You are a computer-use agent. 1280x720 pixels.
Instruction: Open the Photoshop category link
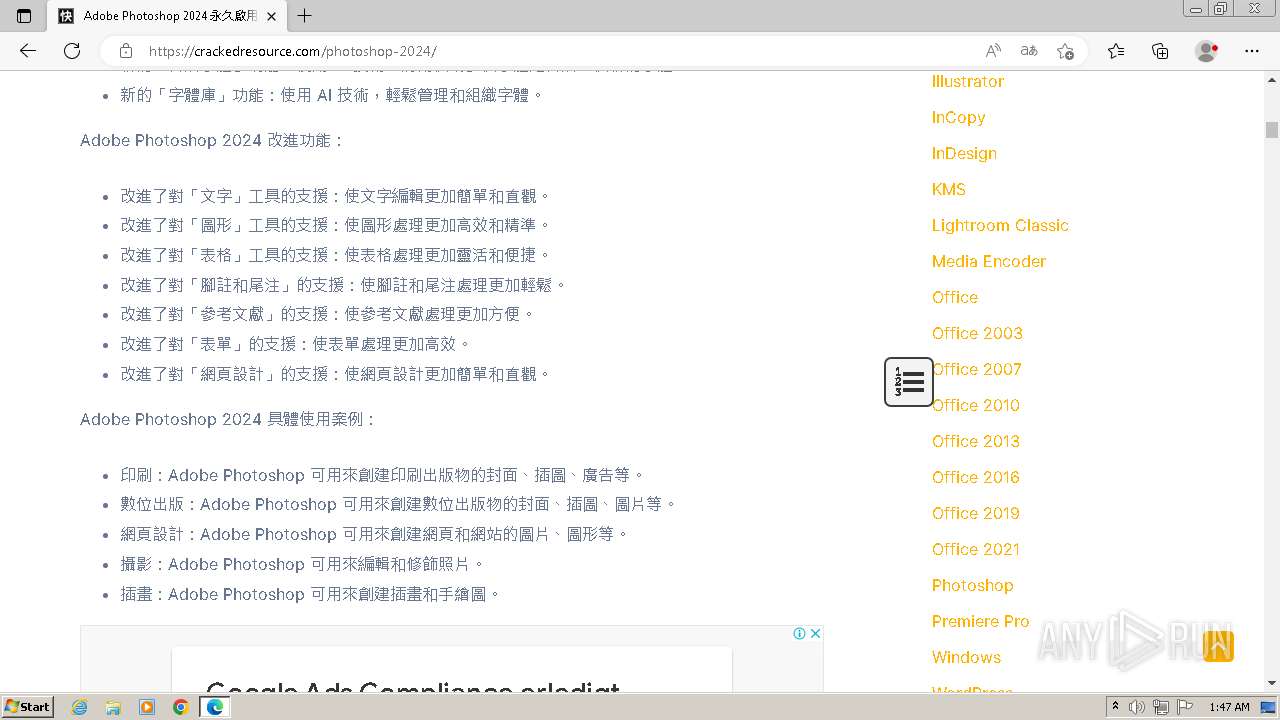(973, 585)
